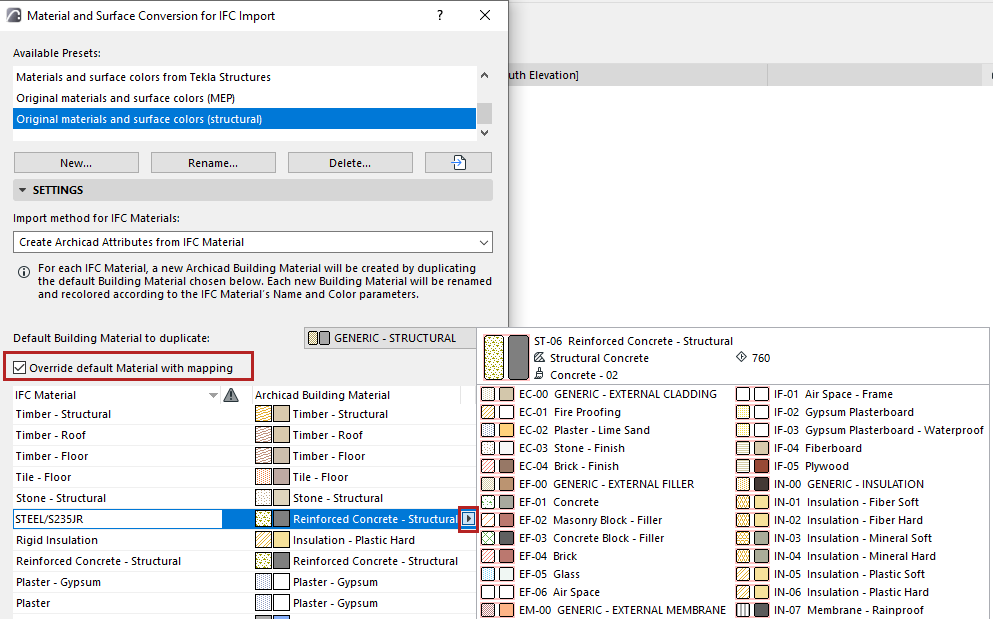
Task: Click the Rename... button
Action: 213,163
